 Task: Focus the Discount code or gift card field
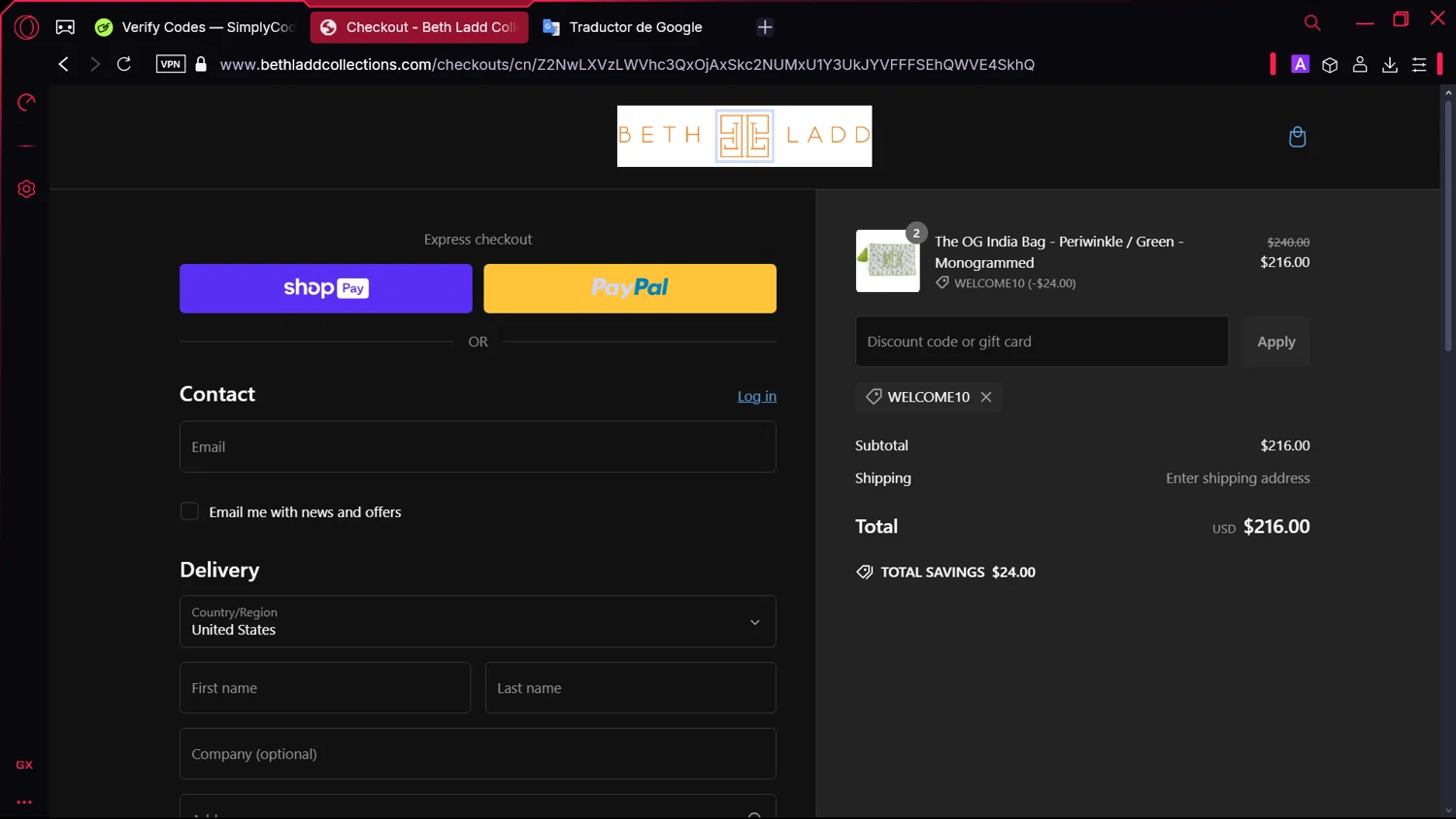1042,342
